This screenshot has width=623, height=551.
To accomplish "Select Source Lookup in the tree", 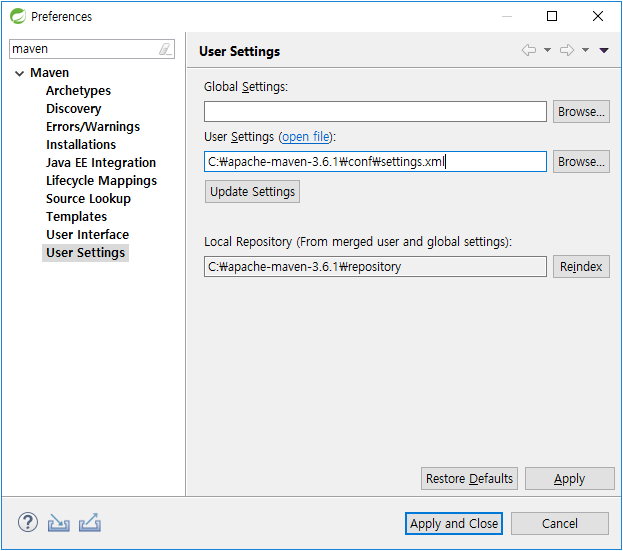I will click(88, 199).
